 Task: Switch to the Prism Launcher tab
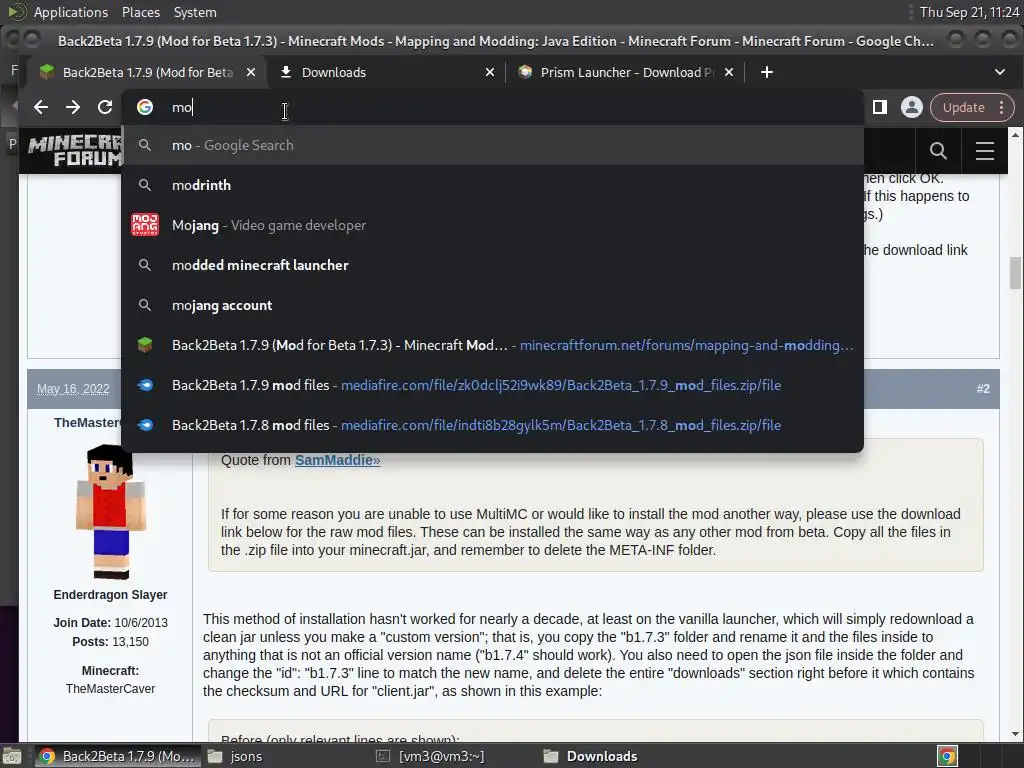coord(626,72)
